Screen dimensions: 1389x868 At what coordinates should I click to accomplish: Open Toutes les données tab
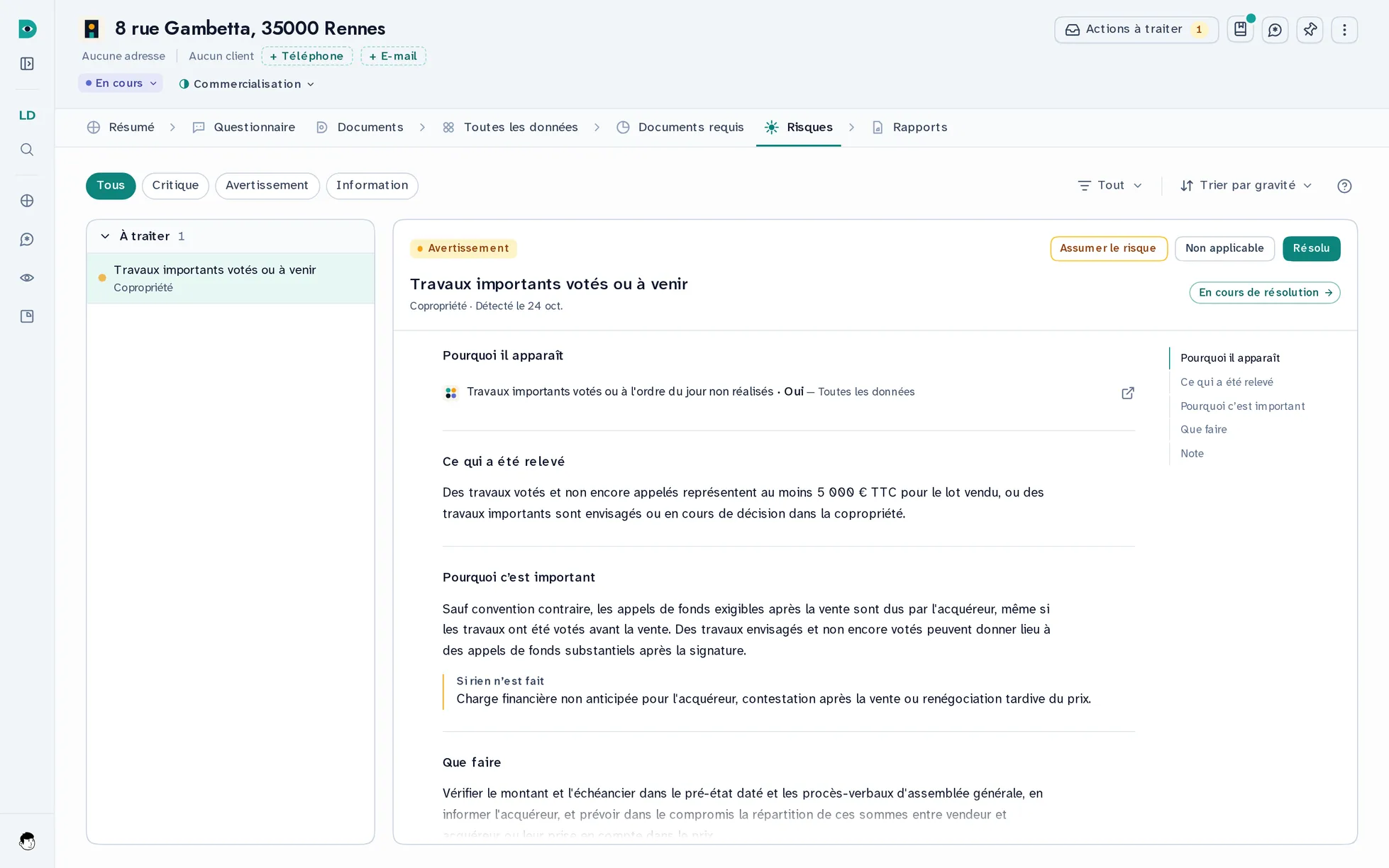(x=510, y=128)
